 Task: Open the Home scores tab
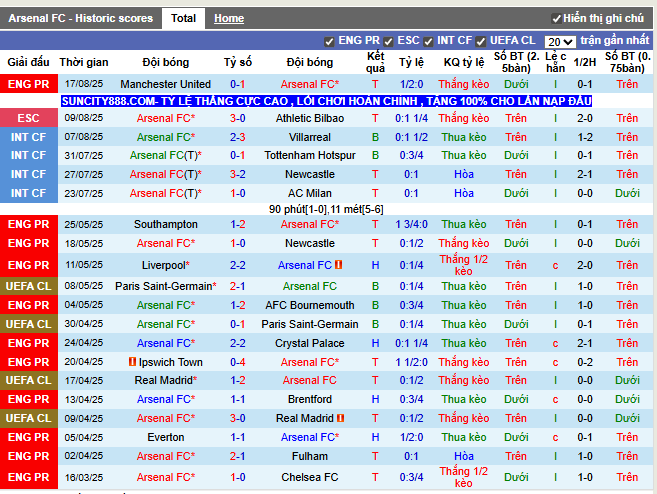229,18
